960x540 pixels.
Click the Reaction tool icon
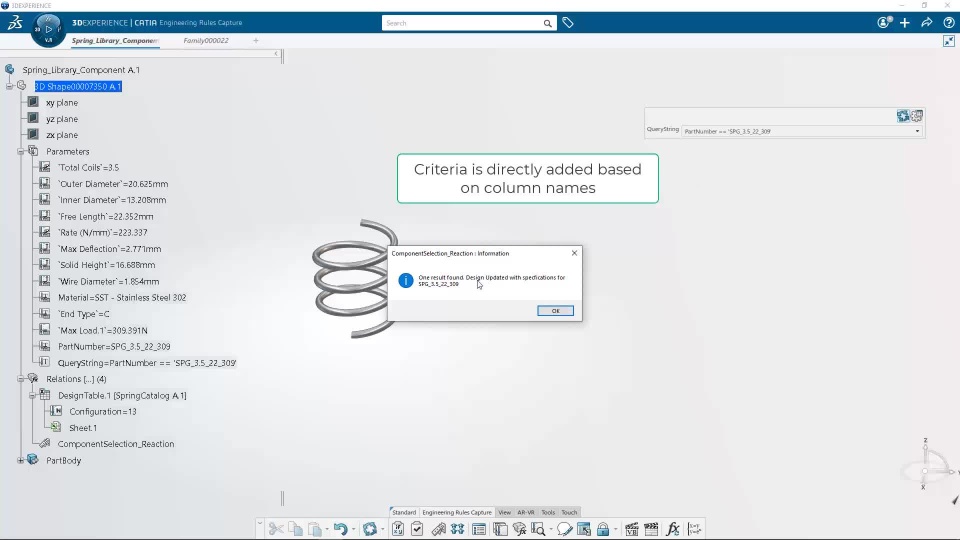(438, 529)
